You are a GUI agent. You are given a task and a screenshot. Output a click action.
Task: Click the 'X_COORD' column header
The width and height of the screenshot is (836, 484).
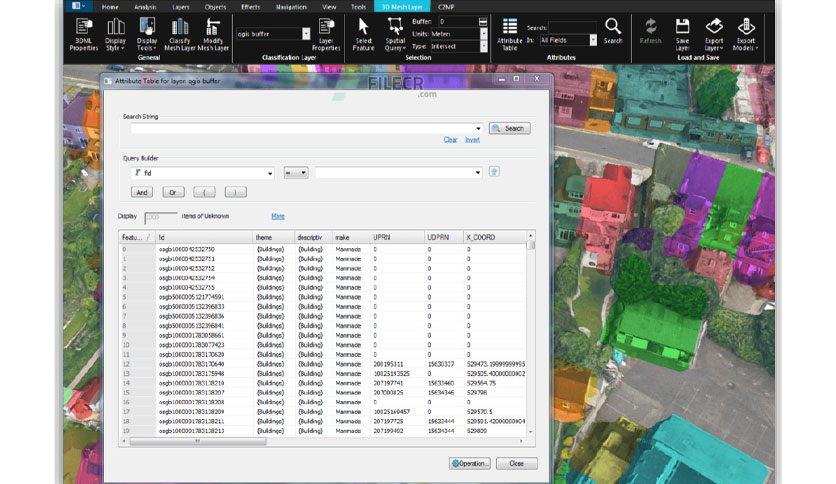[495, 237]
